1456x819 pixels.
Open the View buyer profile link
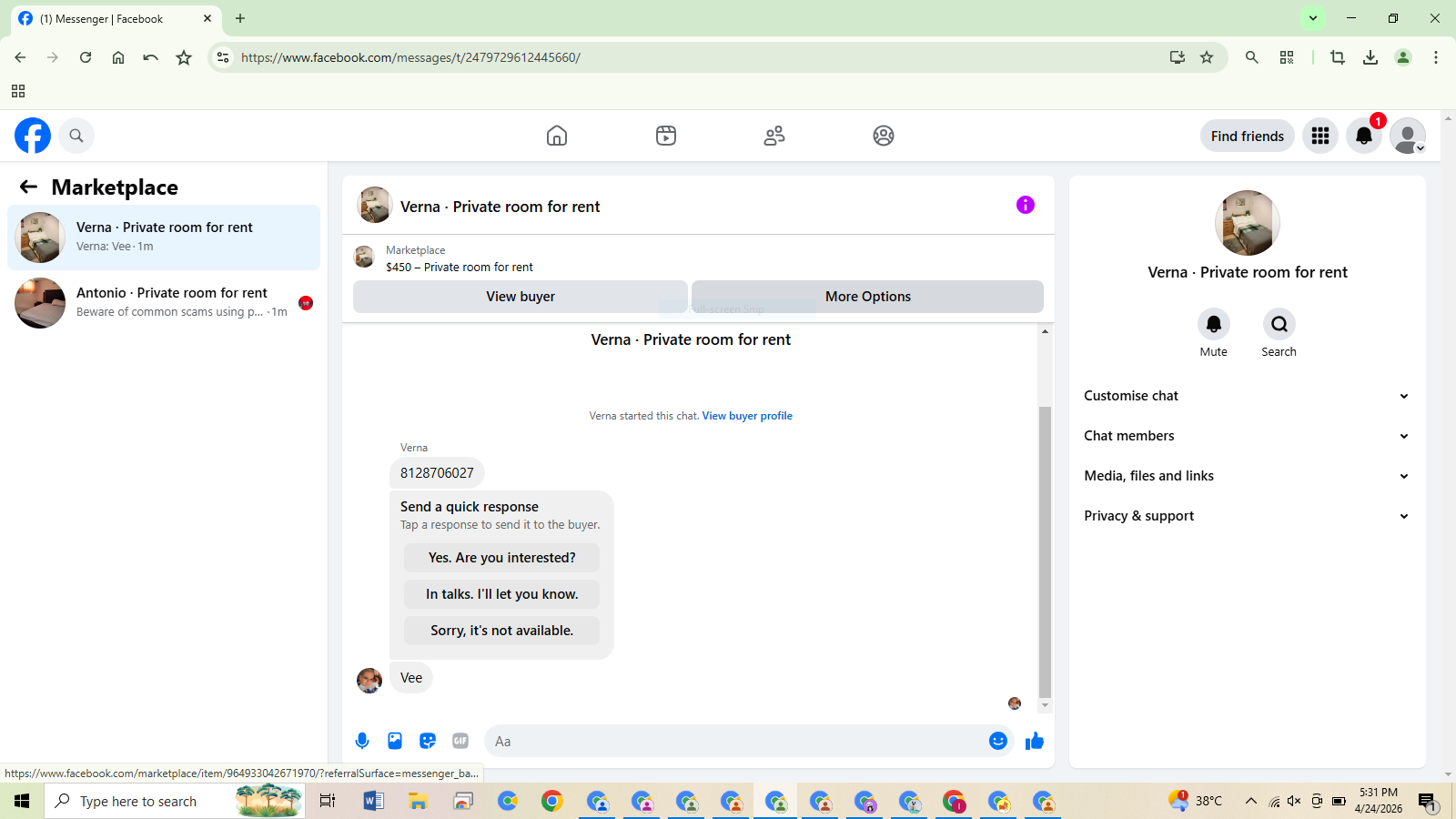pos(747,416)
